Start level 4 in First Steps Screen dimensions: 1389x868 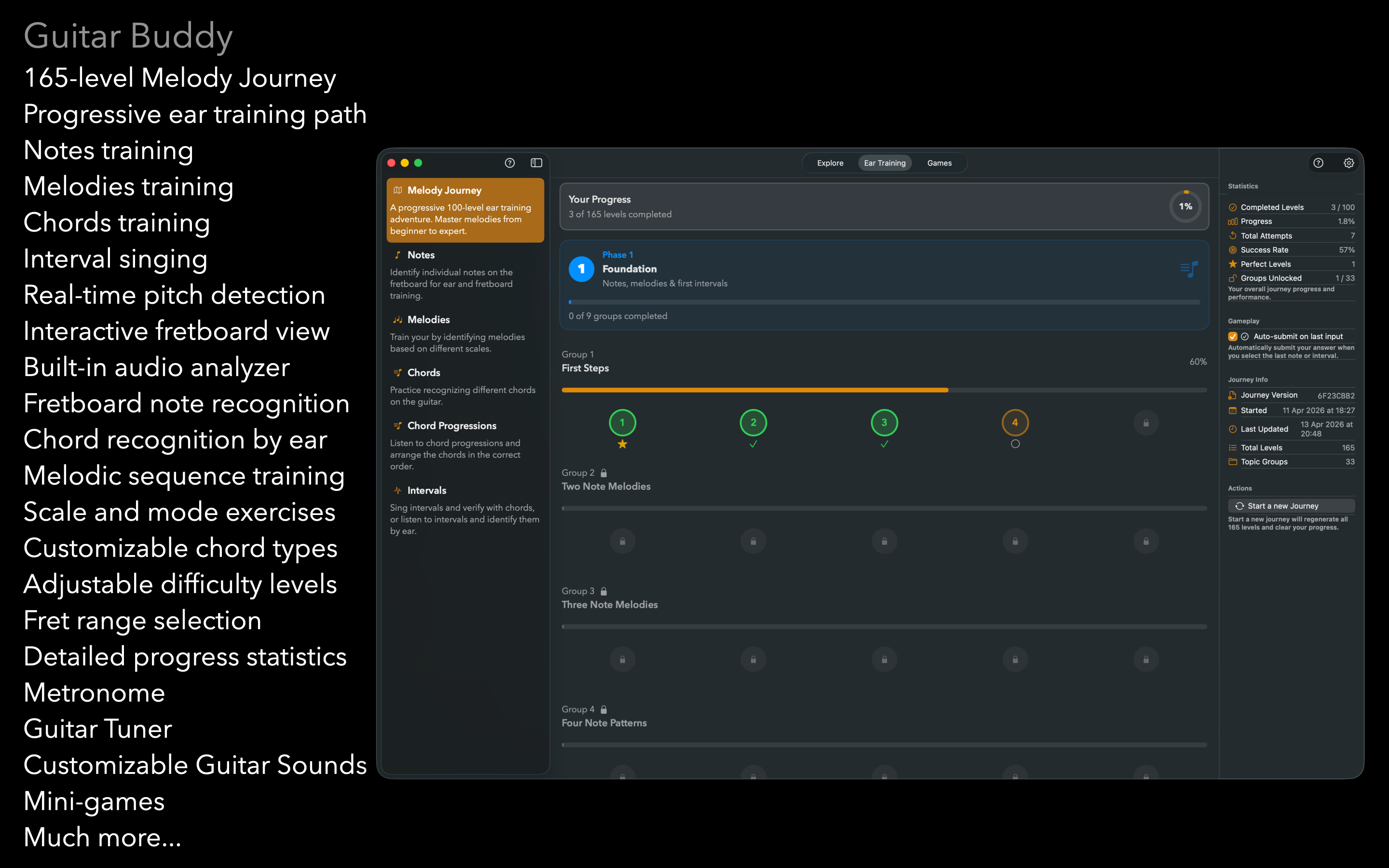[x=1015, y=423]
